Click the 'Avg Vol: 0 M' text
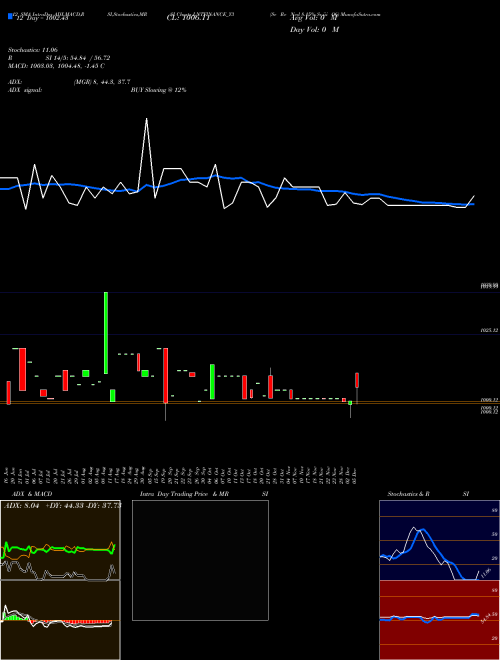Screen dimensions: 500x660 (314, 18)
